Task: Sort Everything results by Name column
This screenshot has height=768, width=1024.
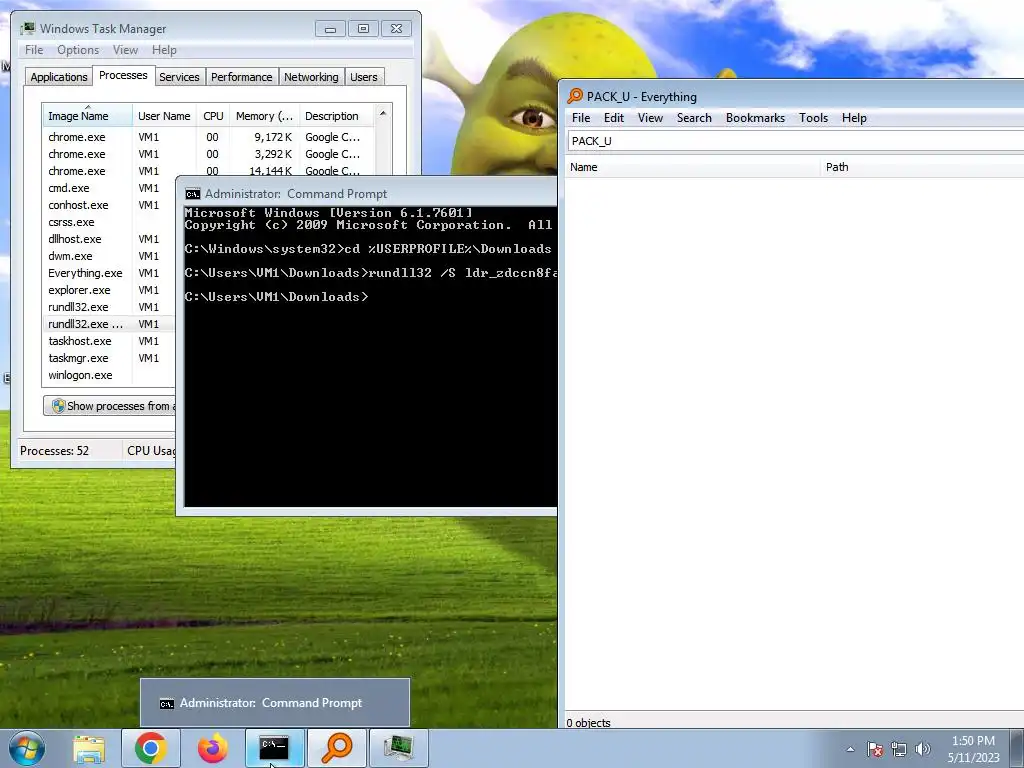Action: (692, 167)
